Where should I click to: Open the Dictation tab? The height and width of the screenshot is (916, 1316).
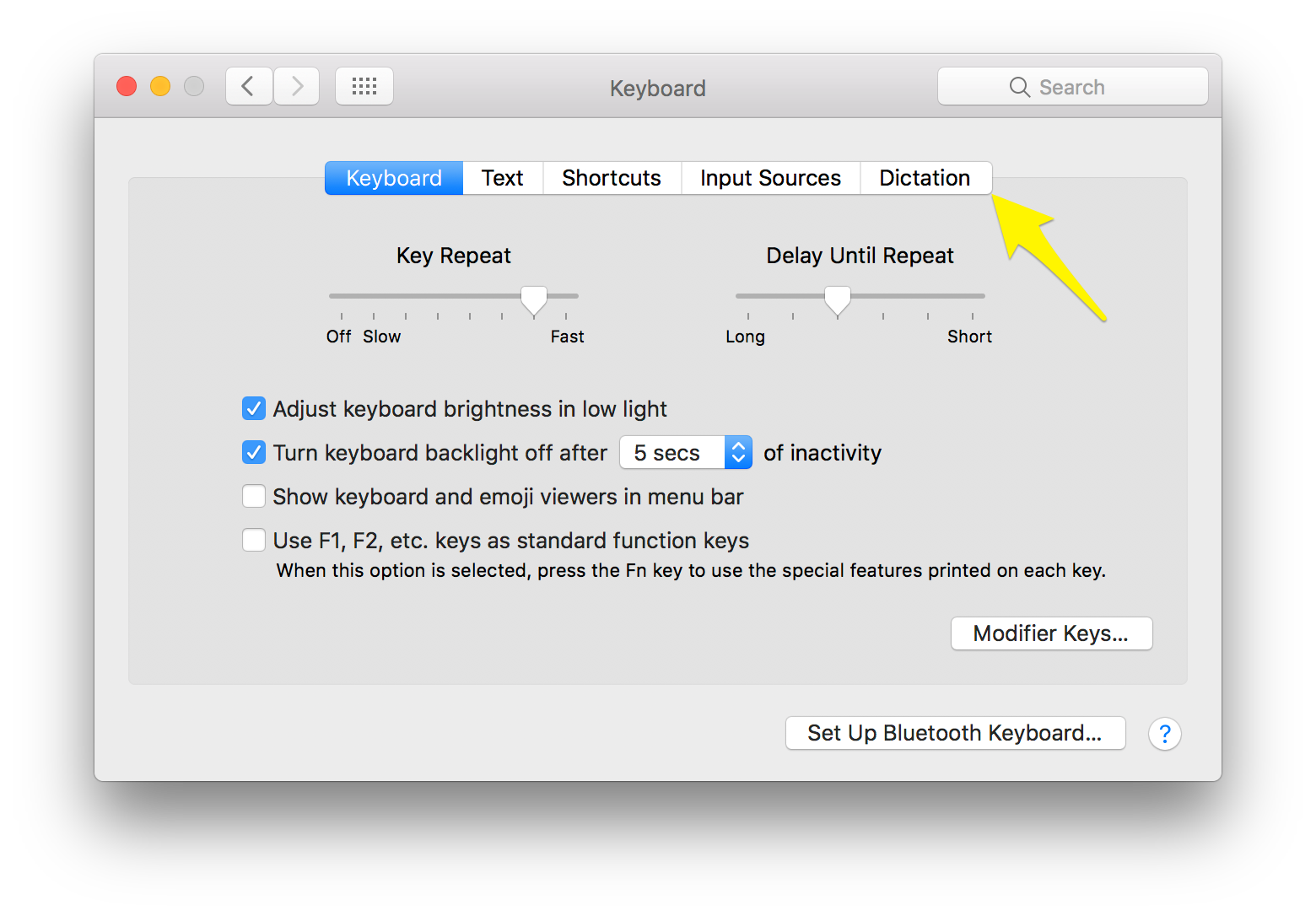(x=925, y=178)
